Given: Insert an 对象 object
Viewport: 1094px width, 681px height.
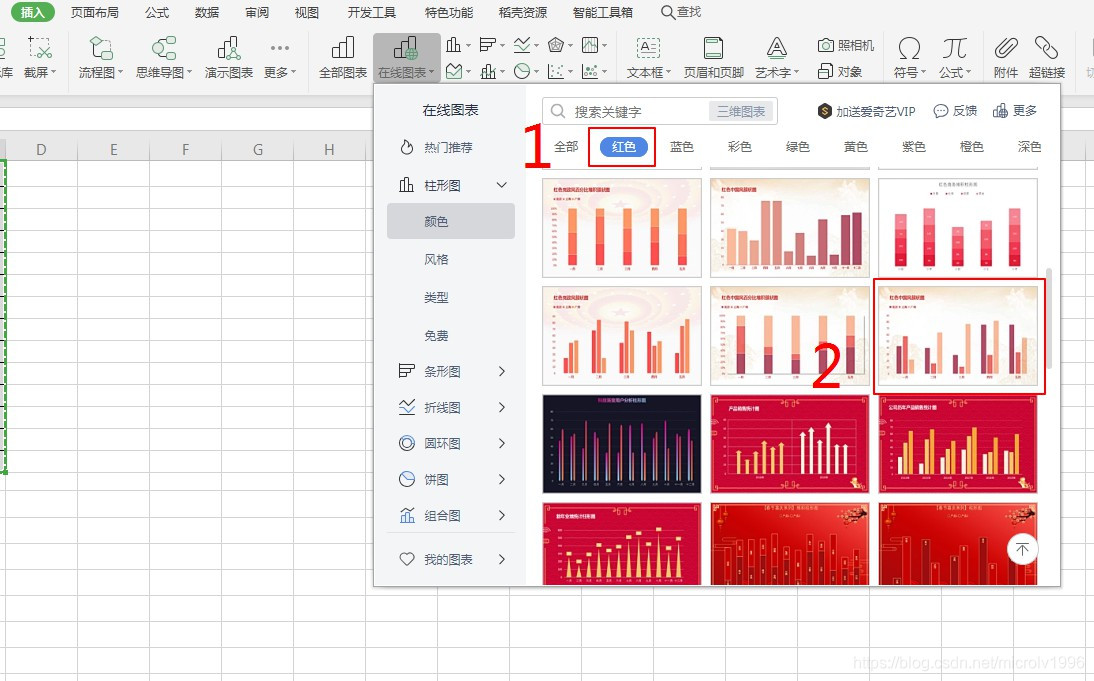Looking at the screenshot, I should (839, 71).
